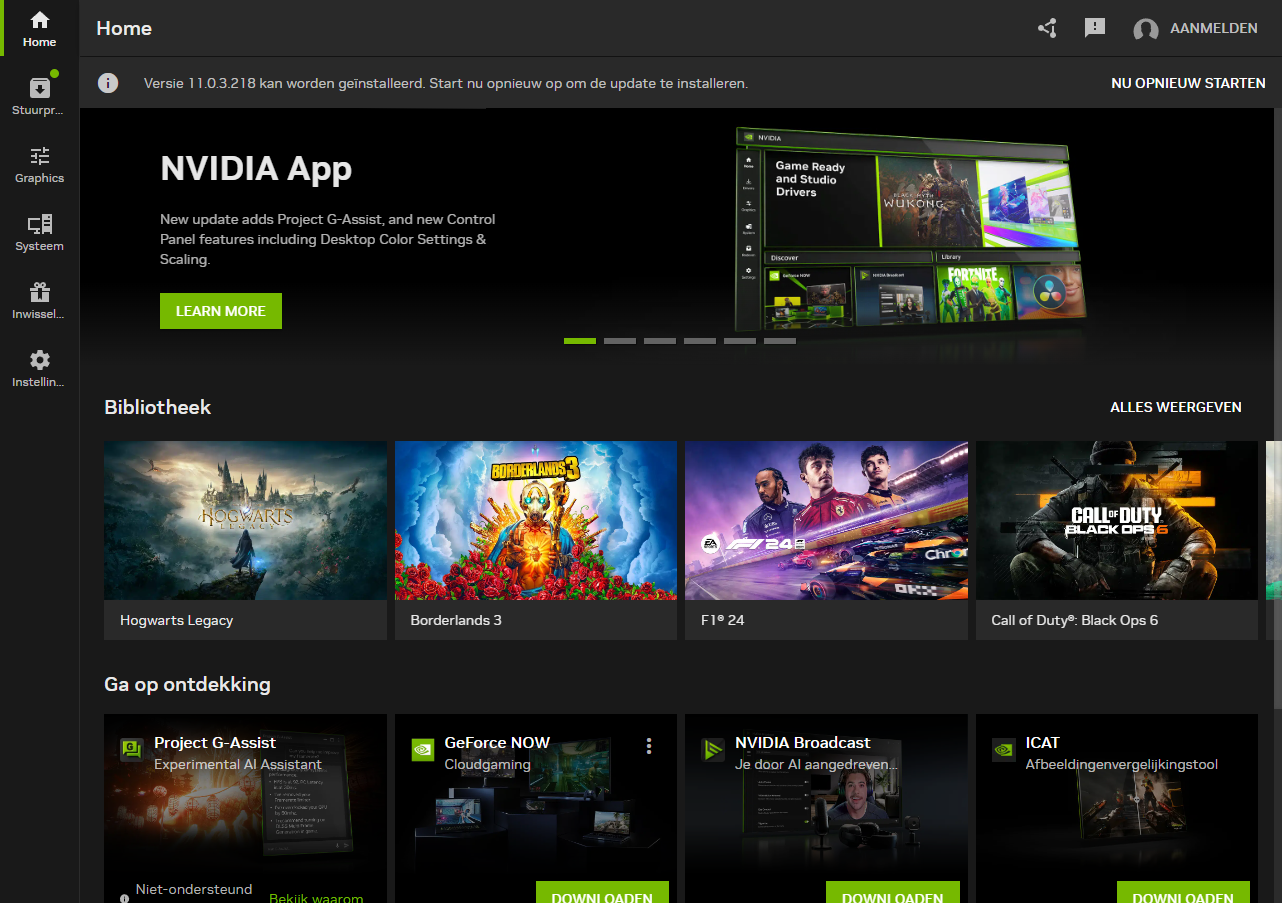The height and width of the screenshot is (903, 1282).
Task: Click AANMELDEN to sign in
Action: pos(1213,29)
